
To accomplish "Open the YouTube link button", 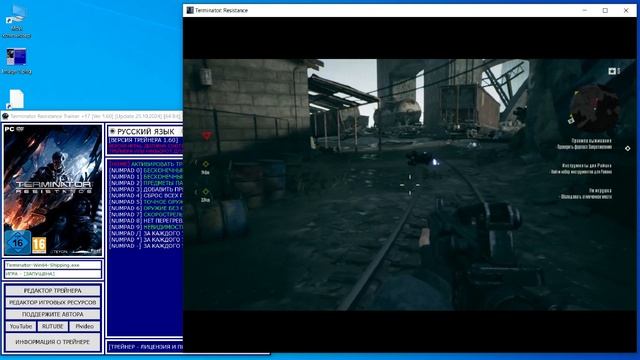I will click(x=21, y=327).
